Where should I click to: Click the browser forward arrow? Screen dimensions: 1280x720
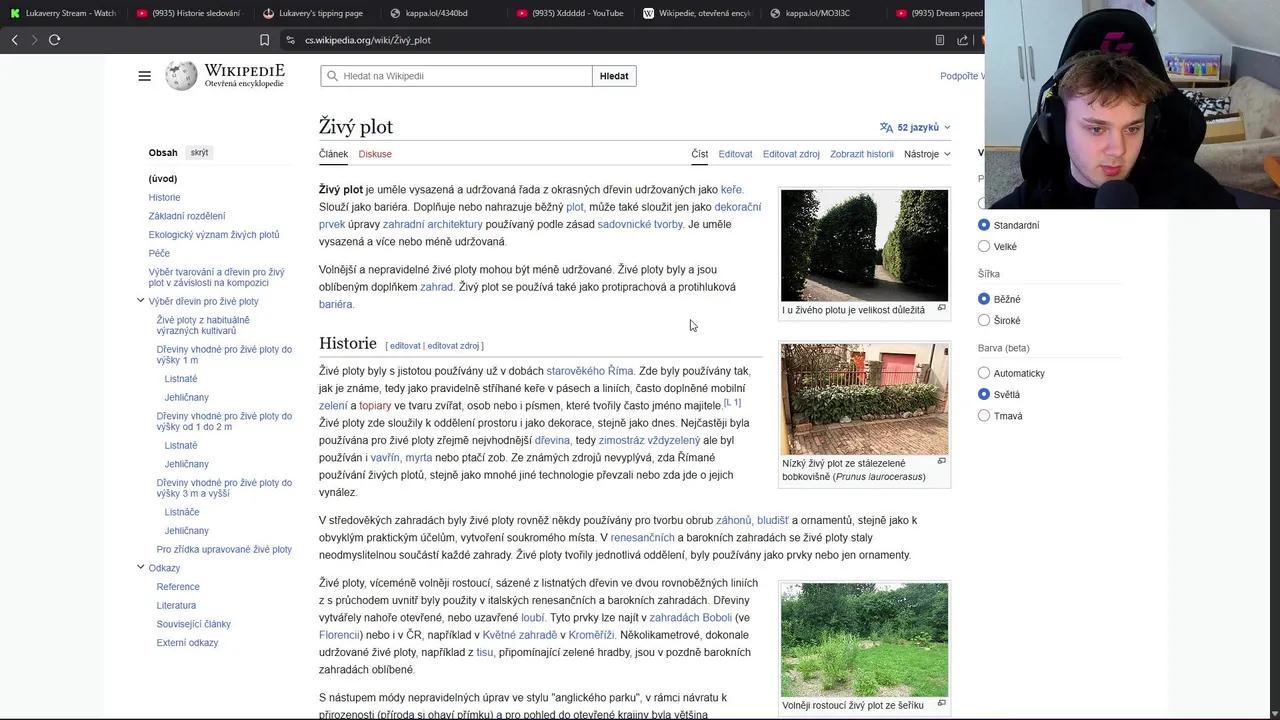coord(34,40)
